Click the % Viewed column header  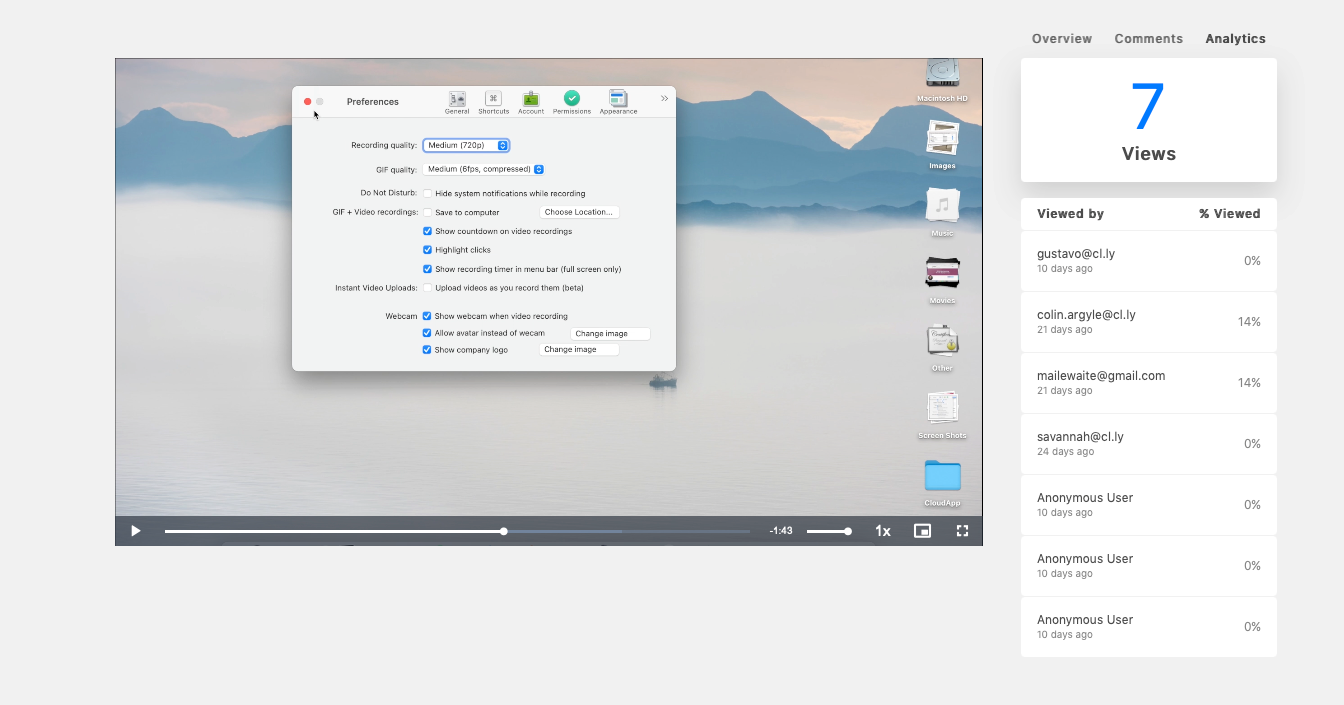click(x=1230, y=214)
